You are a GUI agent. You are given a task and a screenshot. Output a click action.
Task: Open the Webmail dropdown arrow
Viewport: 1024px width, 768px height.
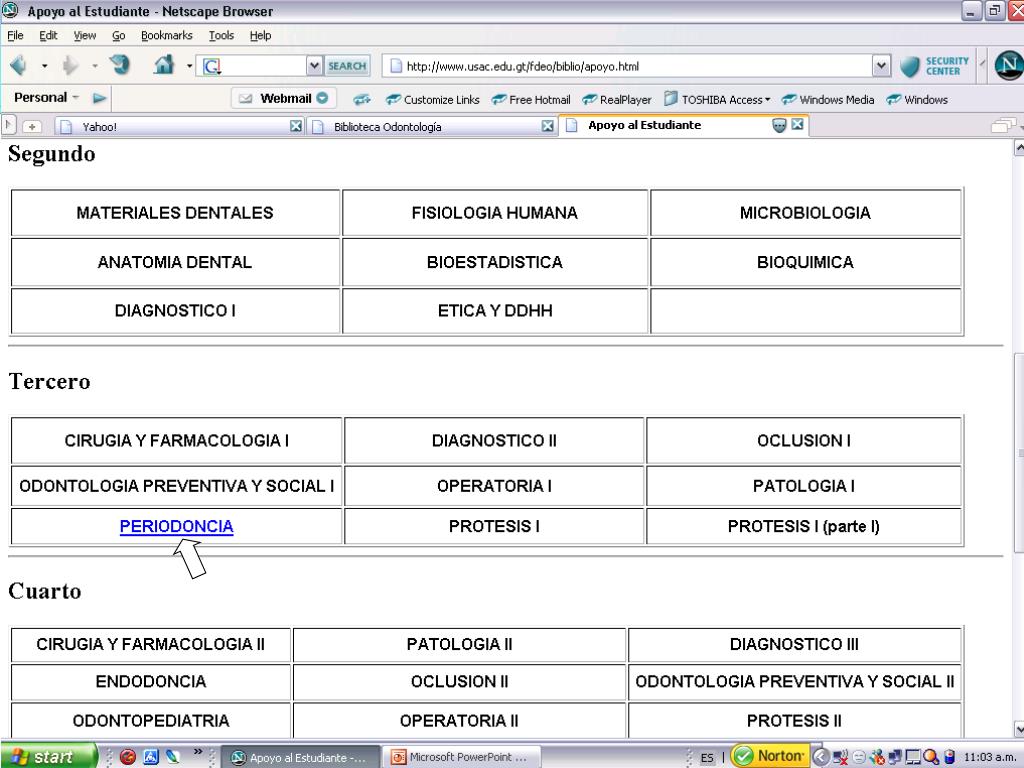[x=322, y=98]
